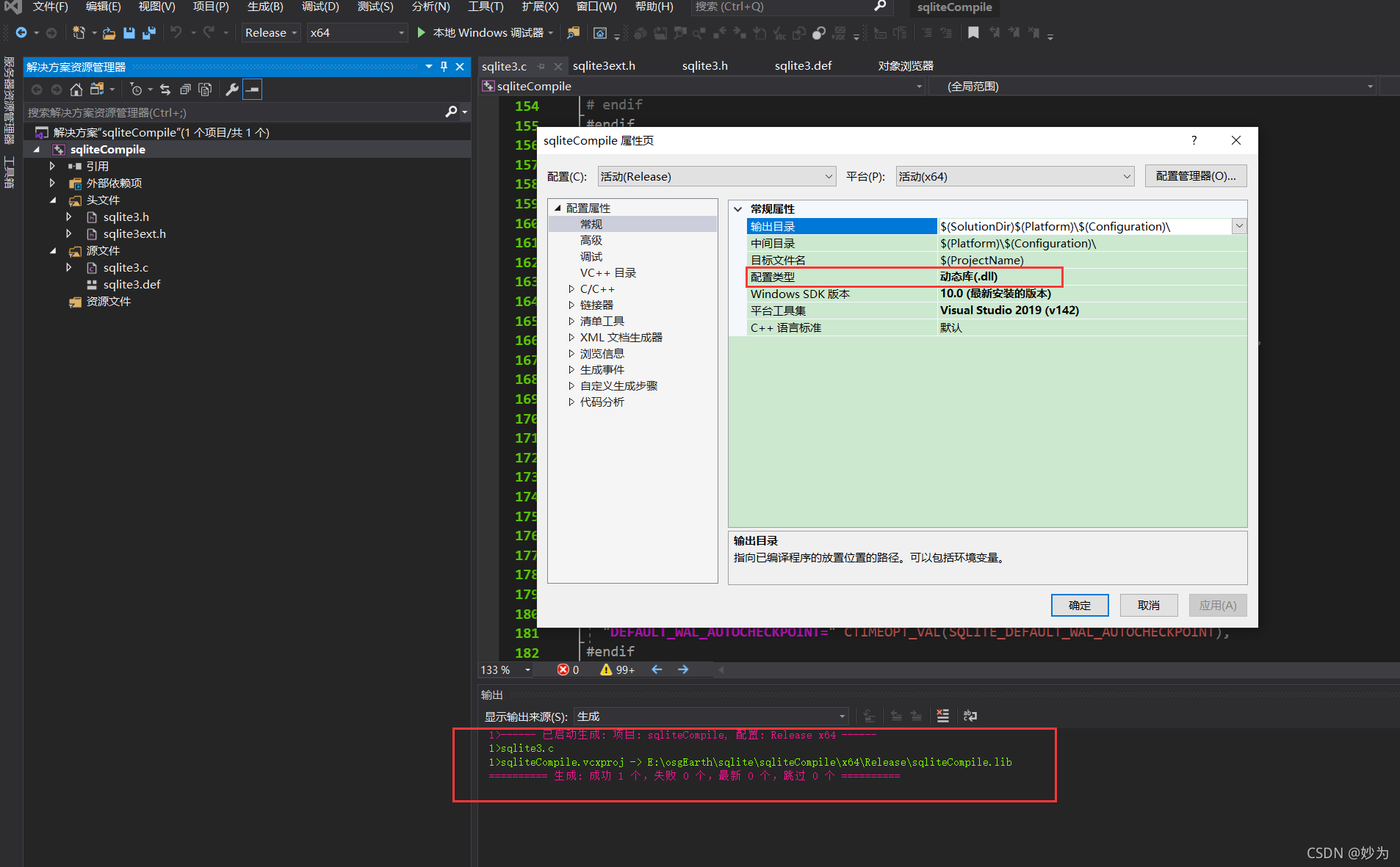
Task: Expand the 清单工具 node
Action: [x=571, y=321]
